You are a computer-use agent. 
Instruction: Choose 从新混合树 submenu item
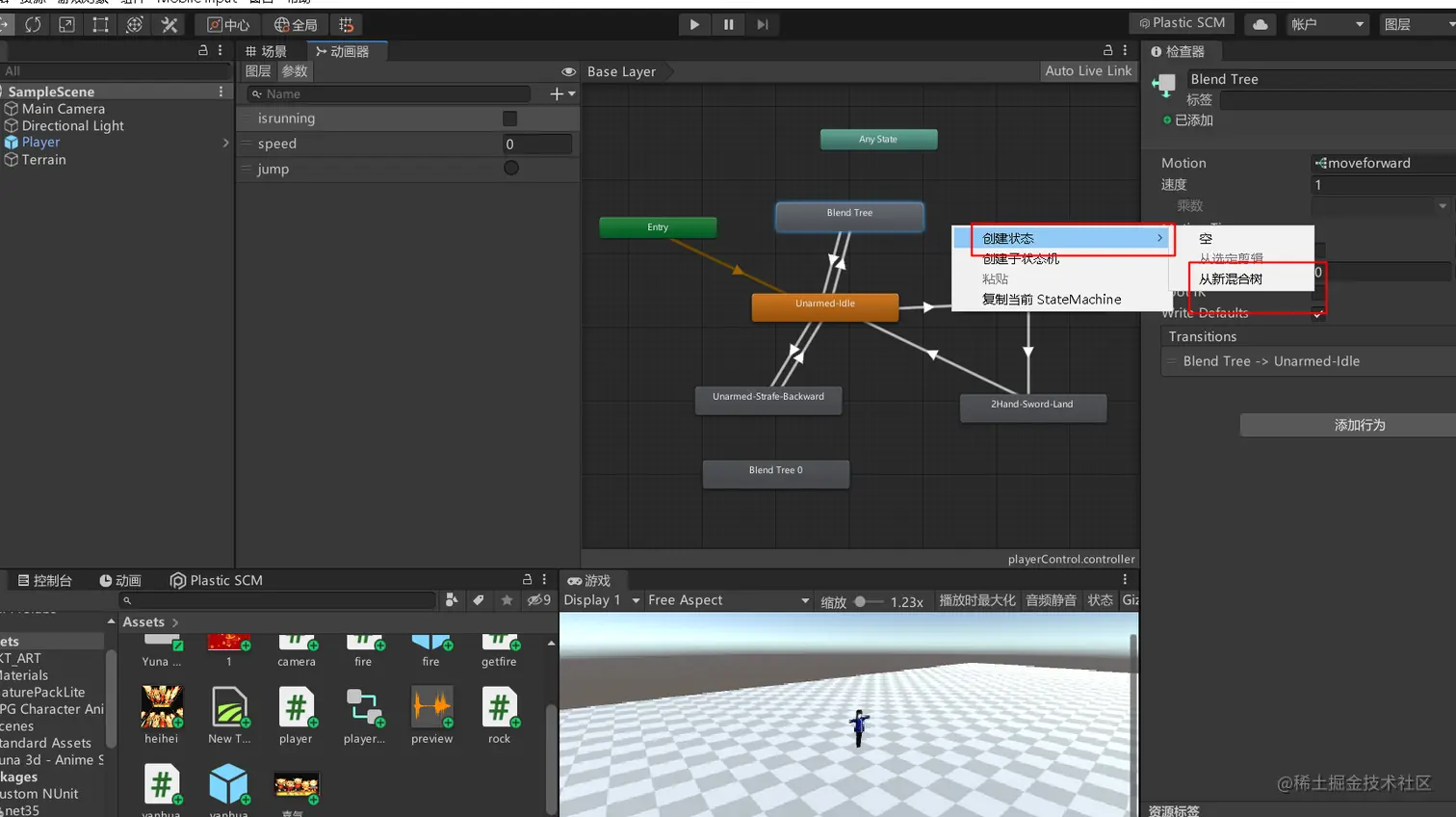coord(1231,279)
